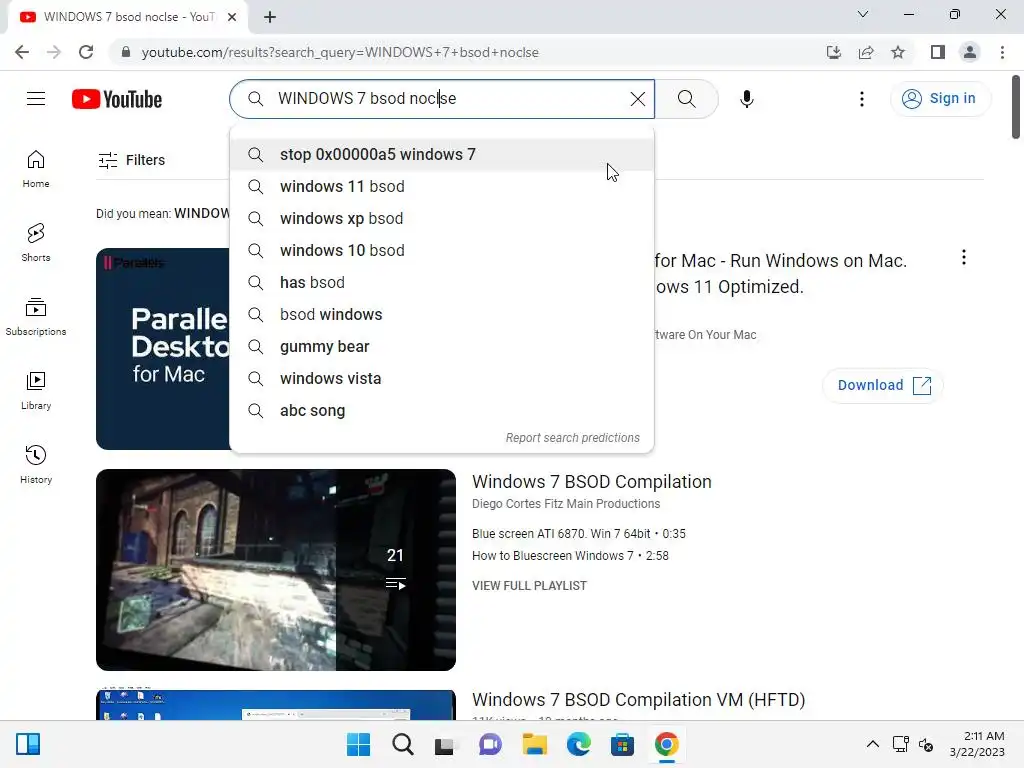This screenshot has height=768, width=1024.
Task: Click the page vertical scrollbar
Action: pos(1016,107)
